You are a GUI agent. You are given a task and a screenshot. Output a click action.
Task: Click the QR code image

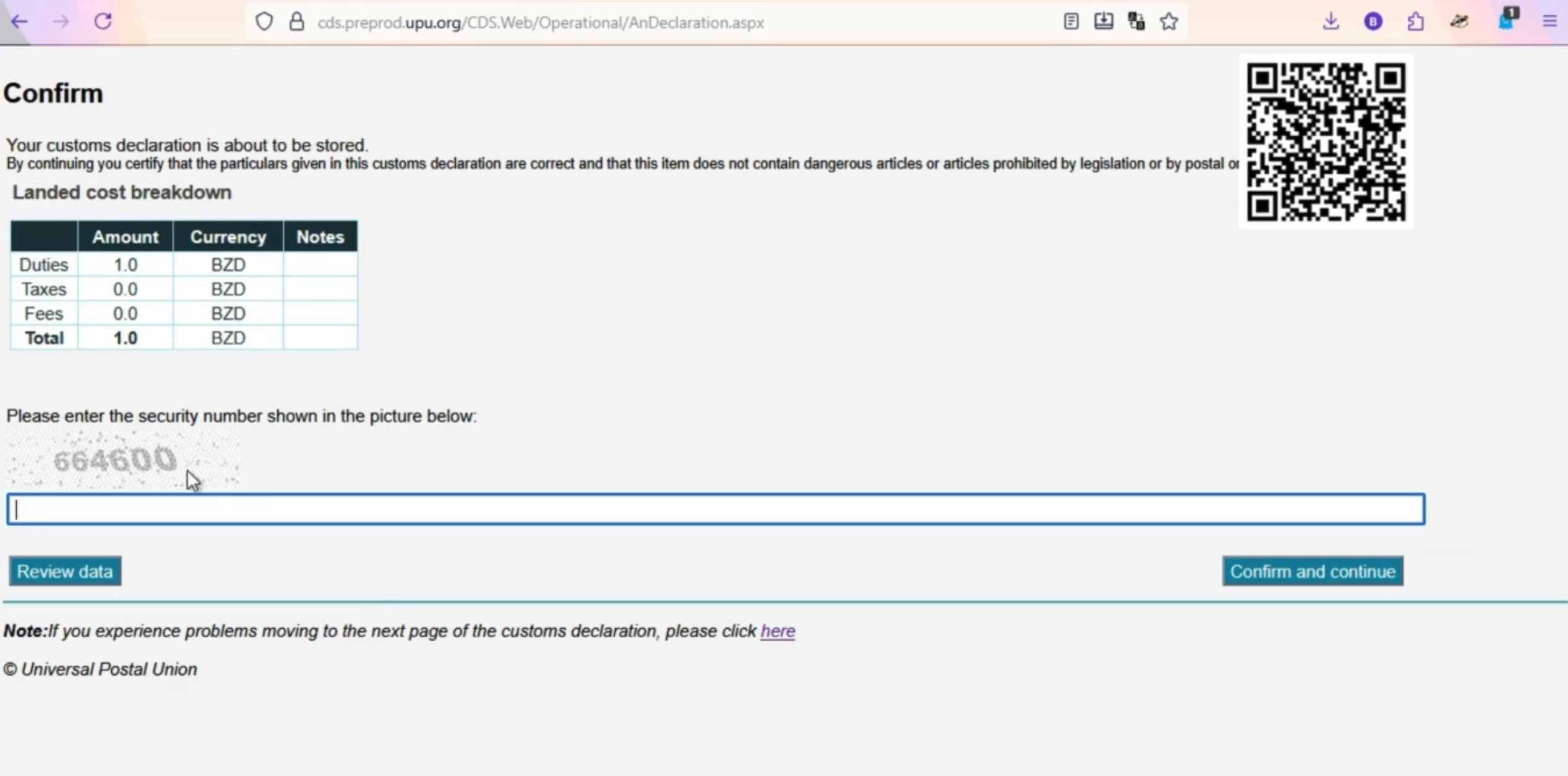(x=1326, y=142)
